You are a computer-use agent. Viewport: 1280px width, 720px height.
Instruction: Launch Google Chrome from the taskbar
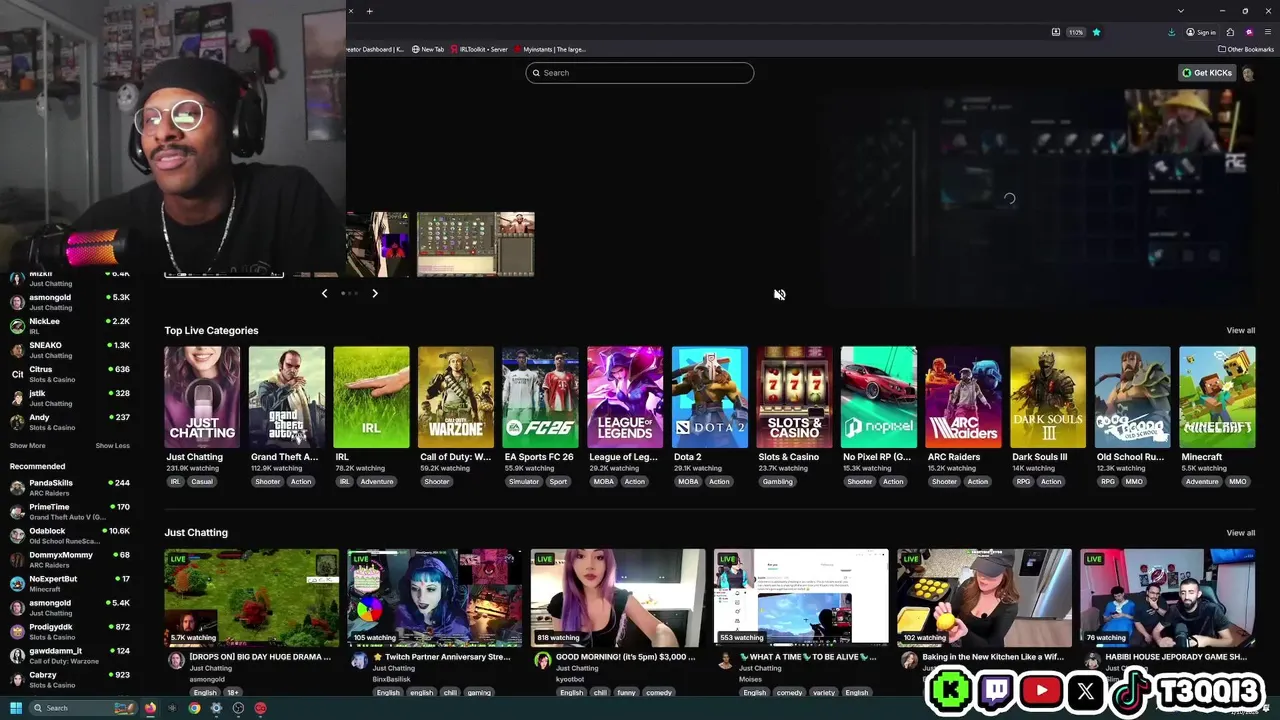pos(194,708)
